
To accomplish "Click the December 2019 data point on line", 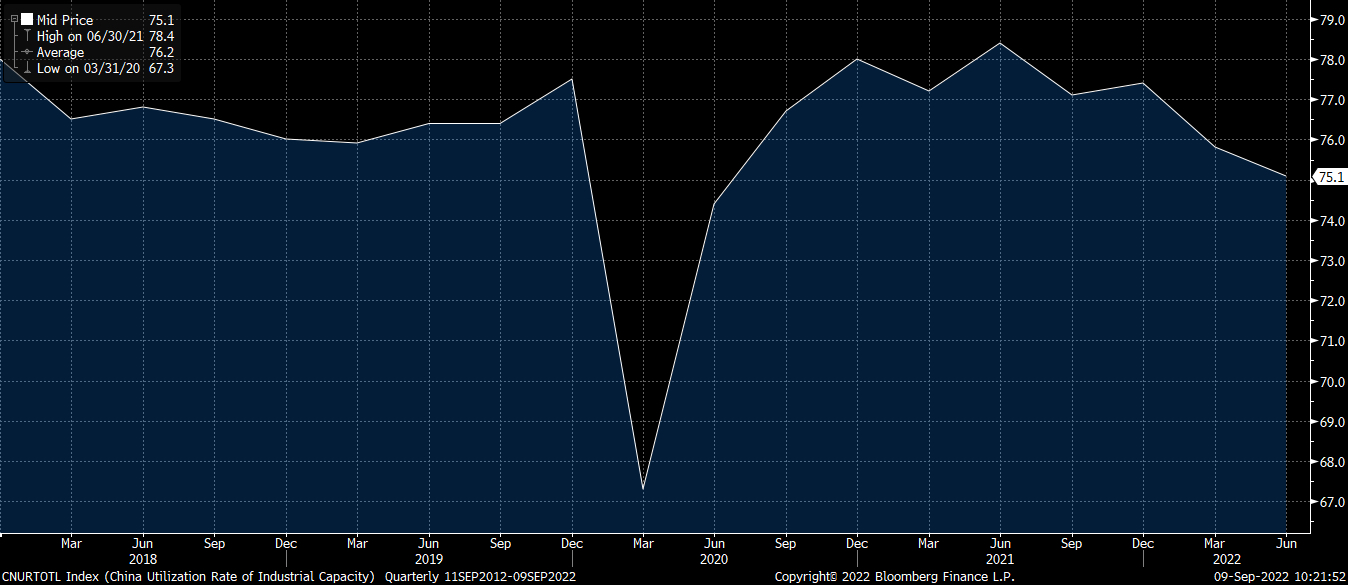I will 571,79.
